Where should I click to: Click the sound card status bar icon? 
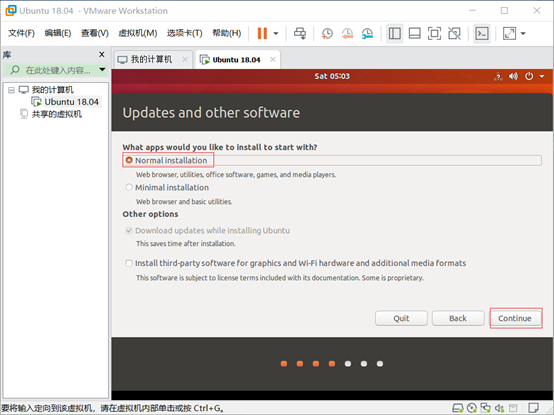[x=499, y=408]
